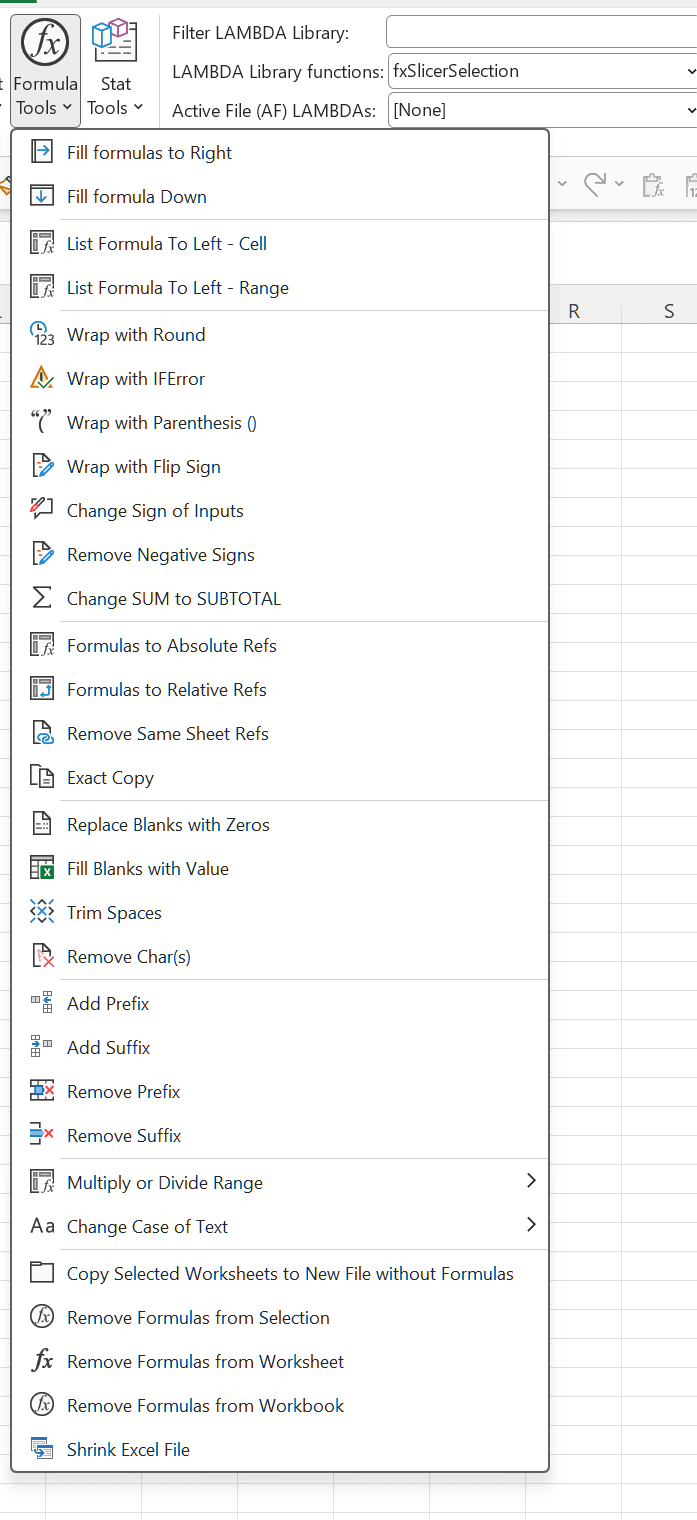Viewport: 697px width, 1520px height.
Task: Click the Add Prefix icon
Action: (x=42, y=1003)
